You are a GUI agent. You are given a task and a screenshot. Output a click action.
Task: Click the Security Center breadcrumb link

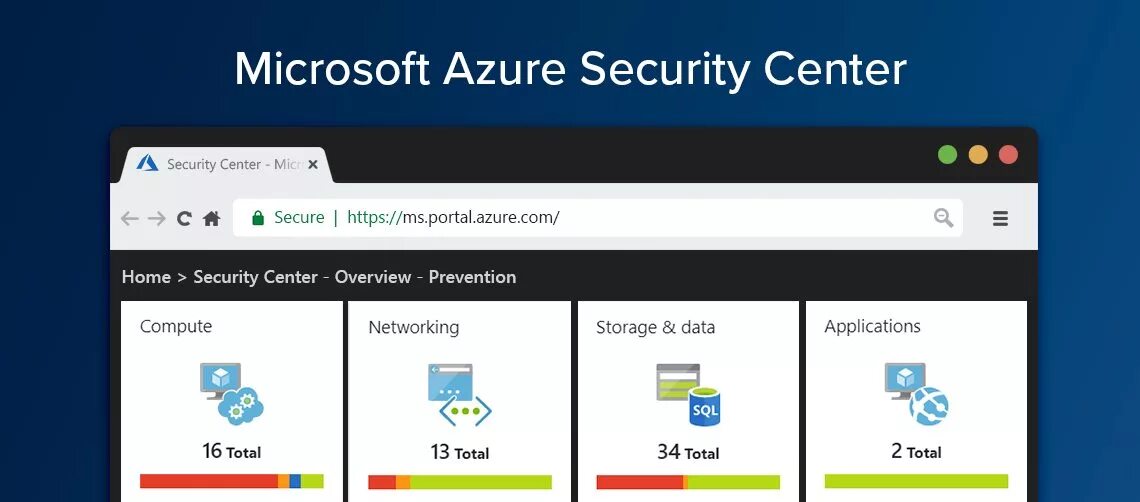255,277
